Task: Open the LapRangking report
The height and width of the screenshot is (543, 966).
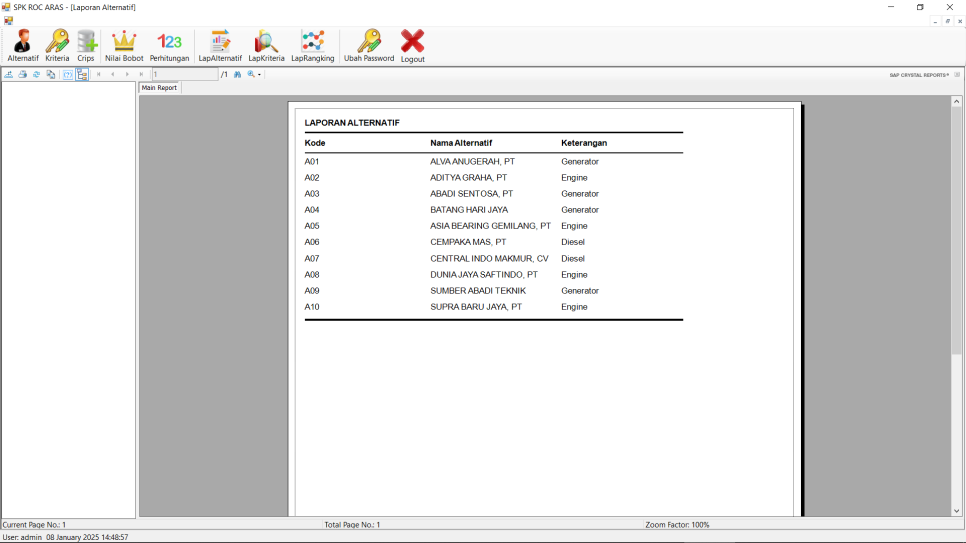Action: (313, 46)
